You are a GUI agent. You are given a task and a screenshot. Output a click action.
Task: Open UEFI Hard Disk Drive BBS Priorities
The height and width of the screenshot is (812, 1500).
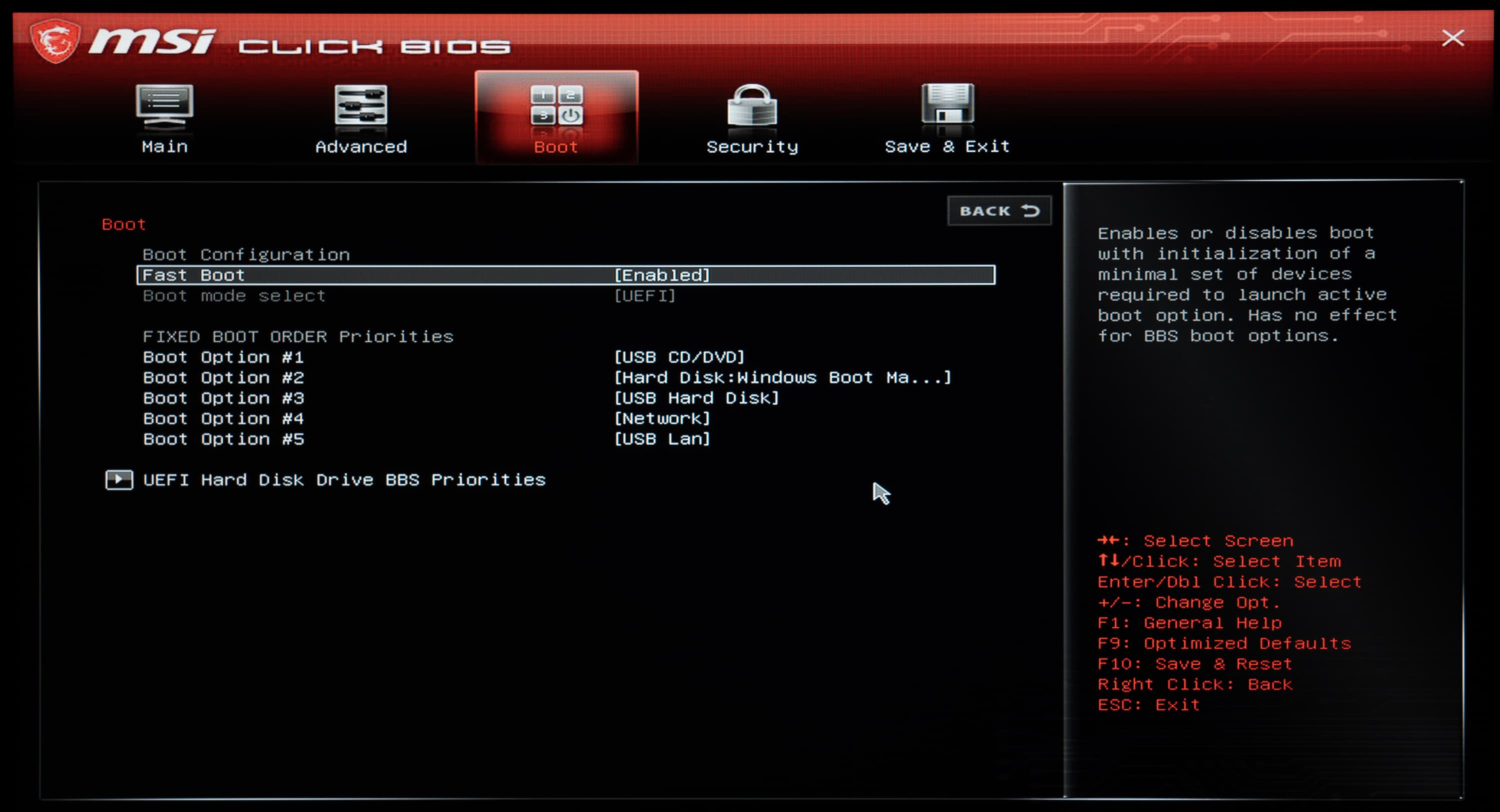coord(344,480)
